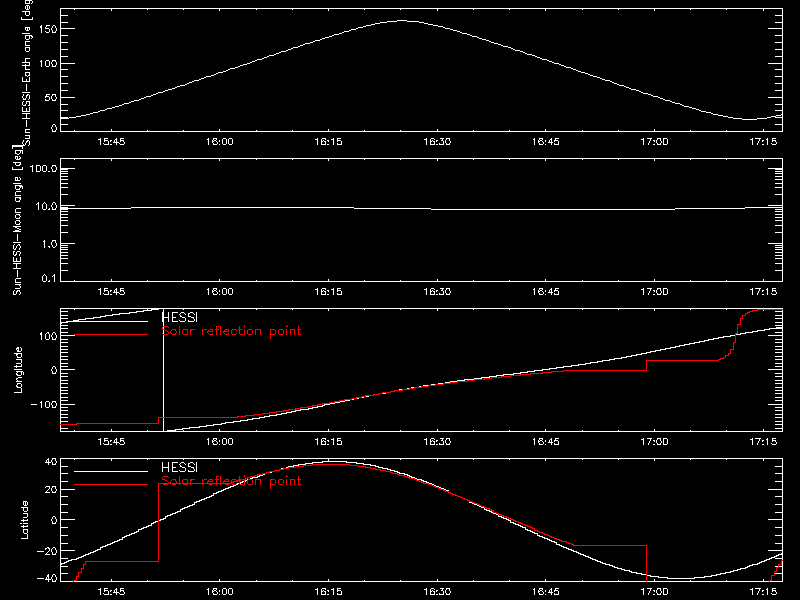Click 16:45 time label under the Latitude plot
The height and width of the screenshot is (600, 800).
(546, 591)
